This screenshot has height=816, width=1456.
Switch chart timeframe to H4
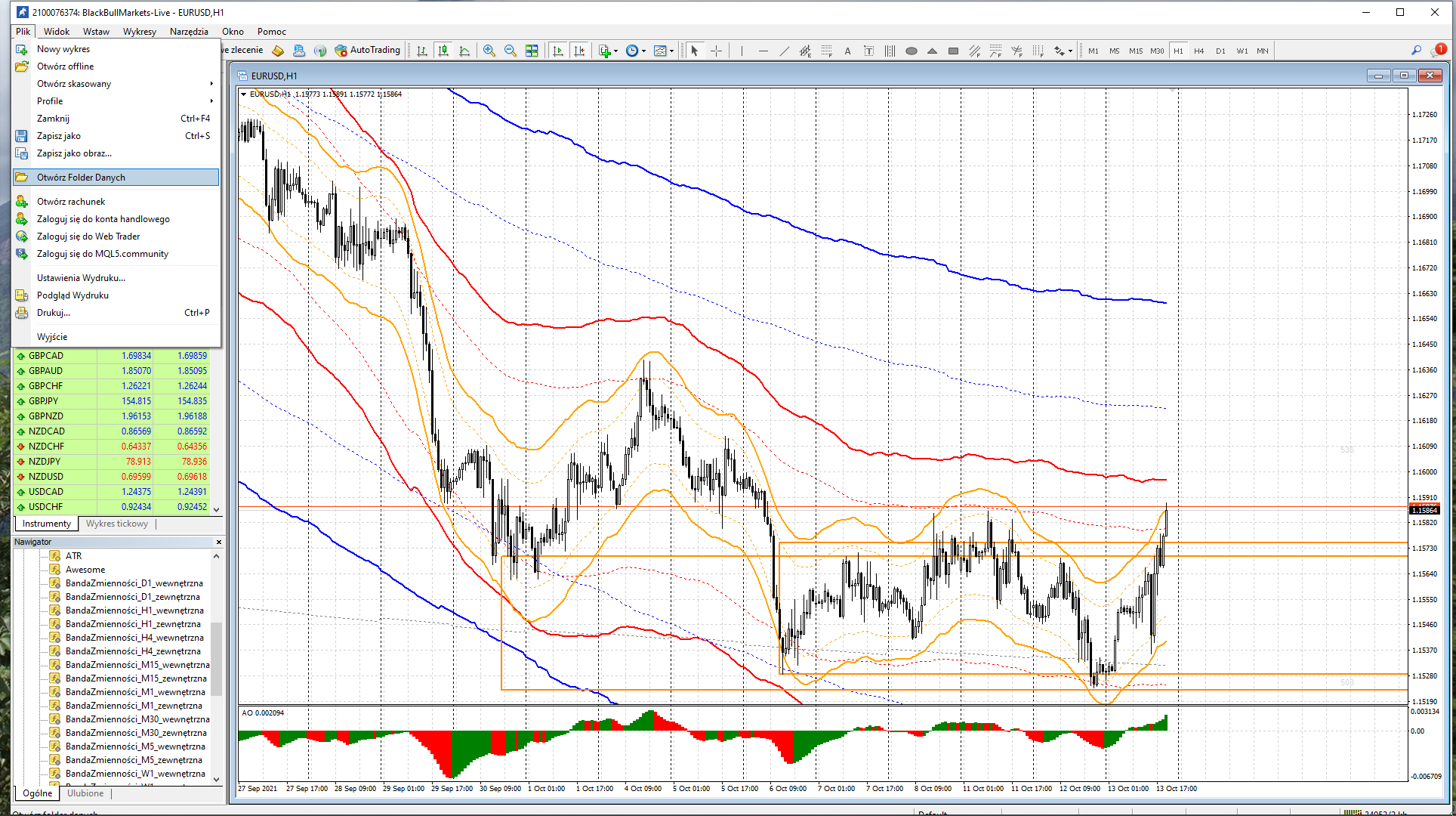(x=1198, y=51)
